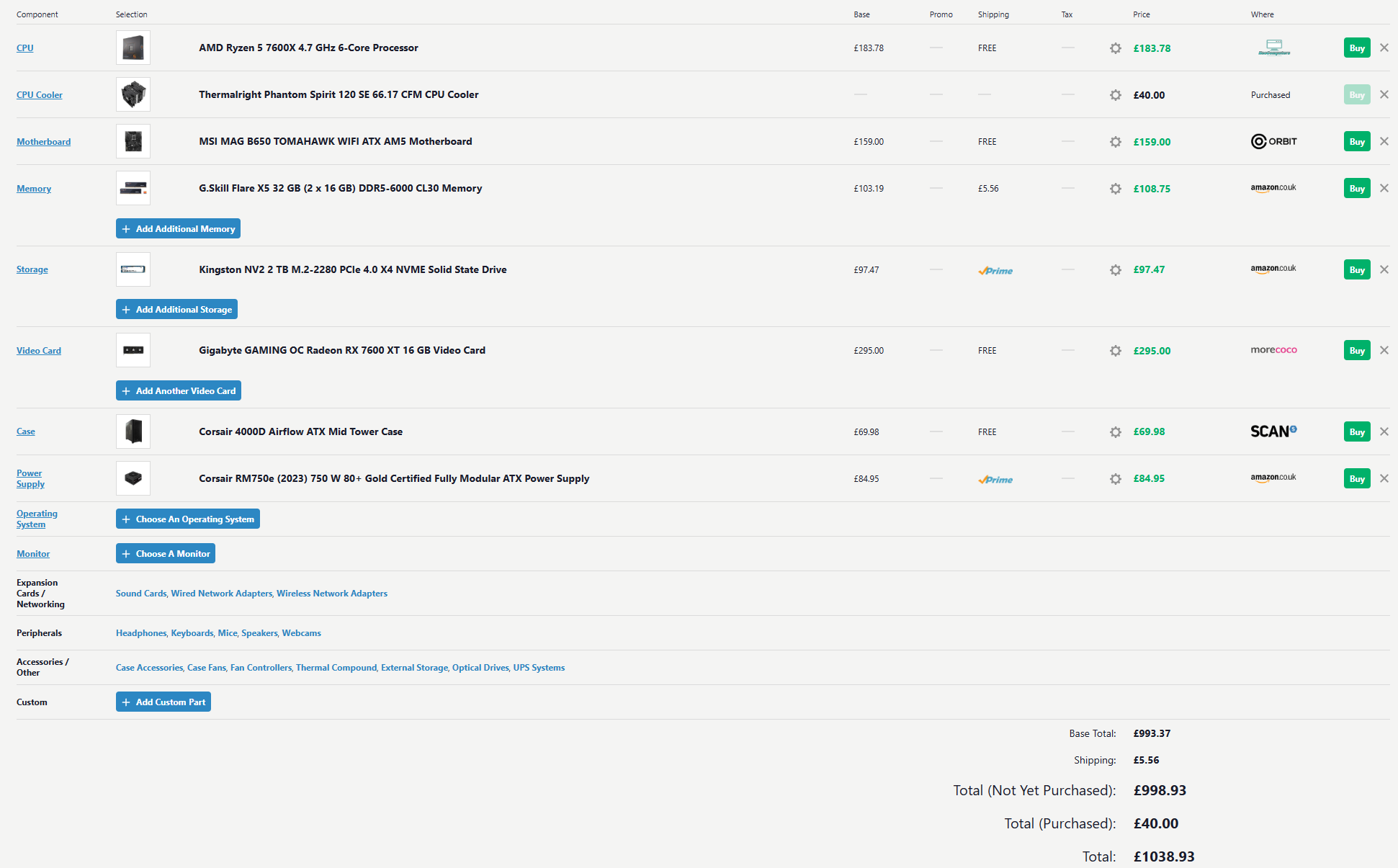
Task: Open price settings gear for Power Supply row
Action: pos(1115,479)
